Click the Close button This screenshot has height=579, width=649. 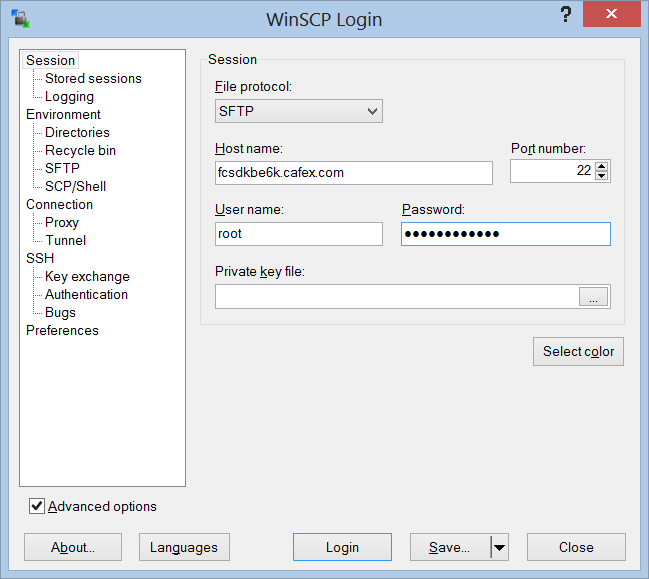coord(576,547)
